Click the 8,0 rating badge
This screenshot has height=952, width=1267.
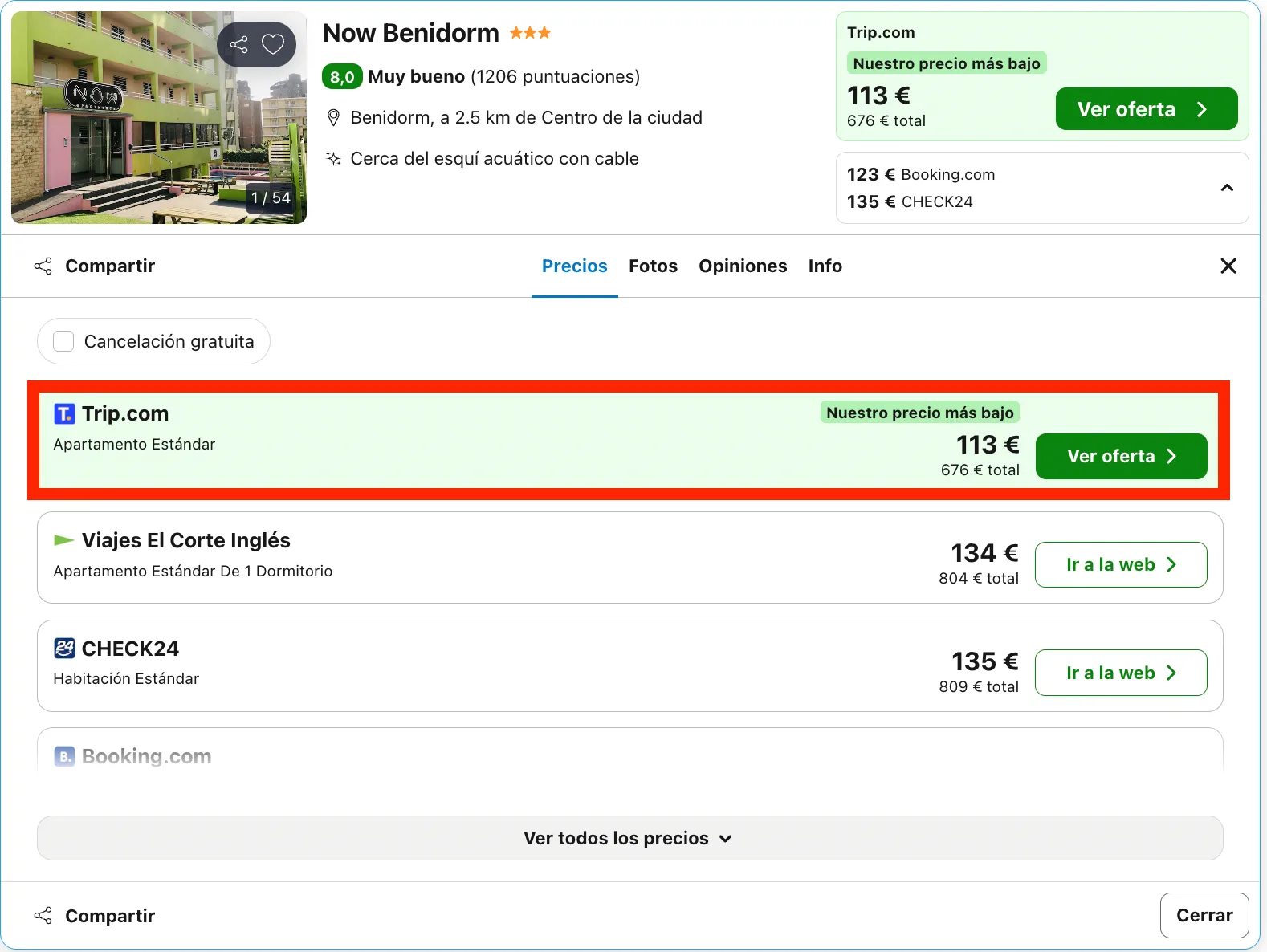pyautogui.click(x=342, y=77)
